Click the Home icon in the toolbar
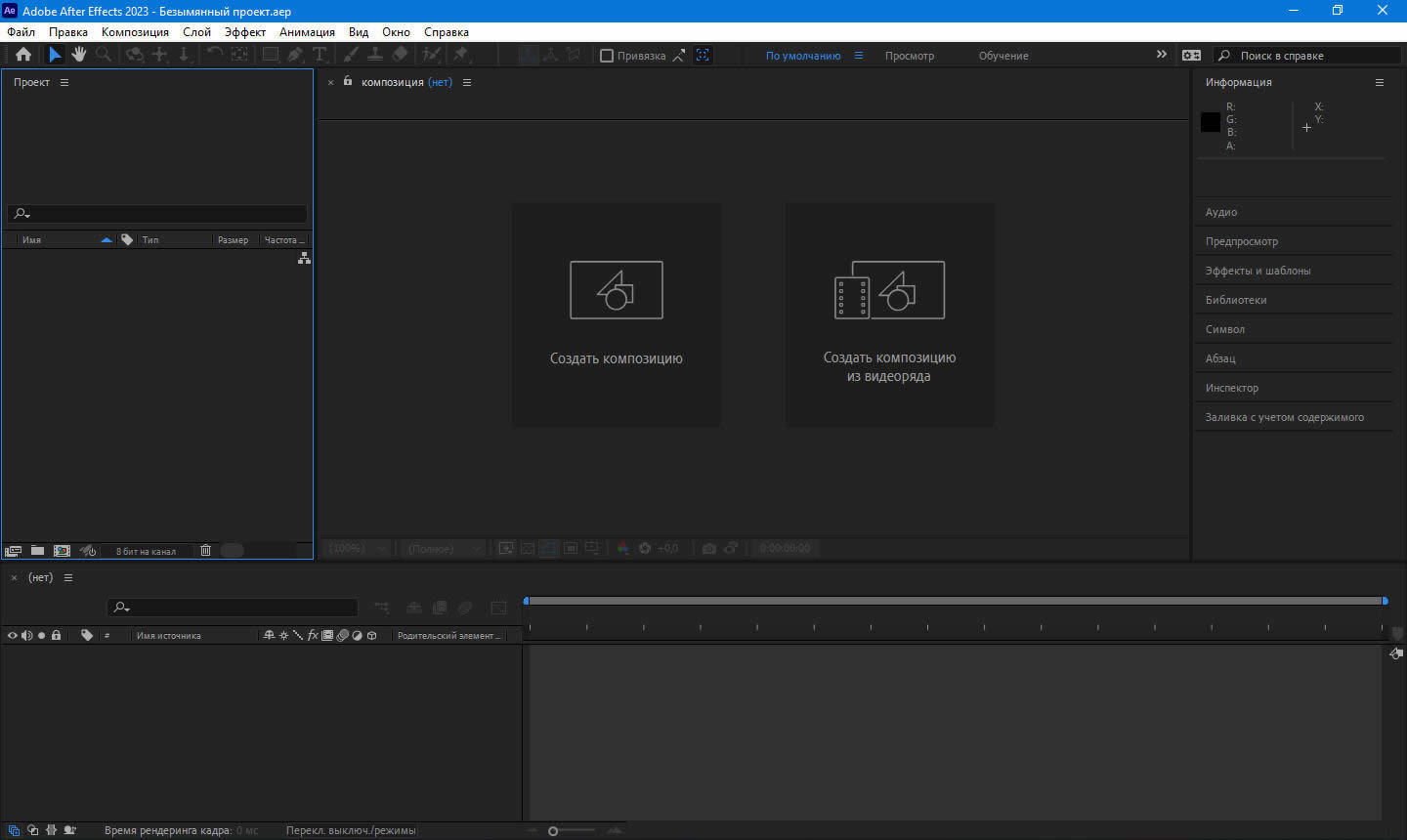 click(23, 55)
